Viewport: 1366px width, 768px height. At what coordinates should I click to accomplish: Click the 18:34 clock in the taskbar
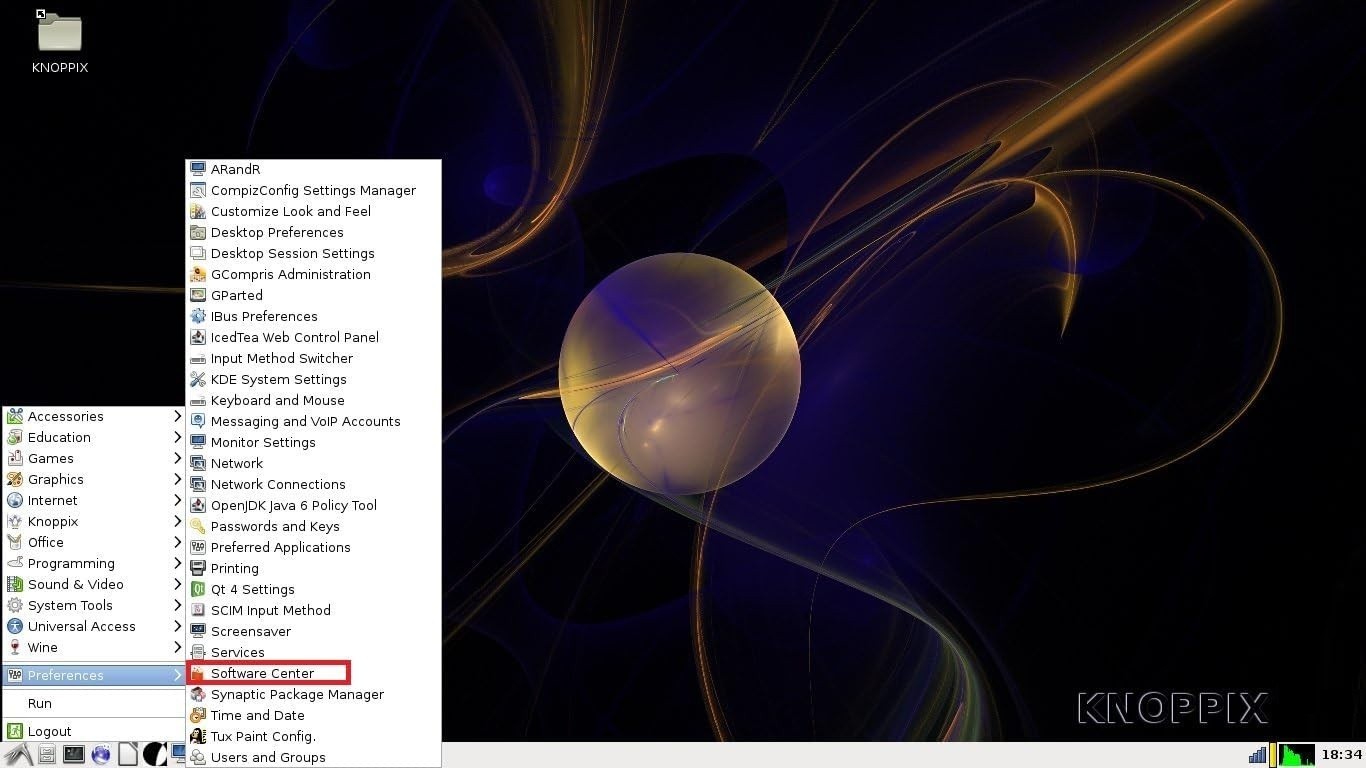pos(1341,755)
